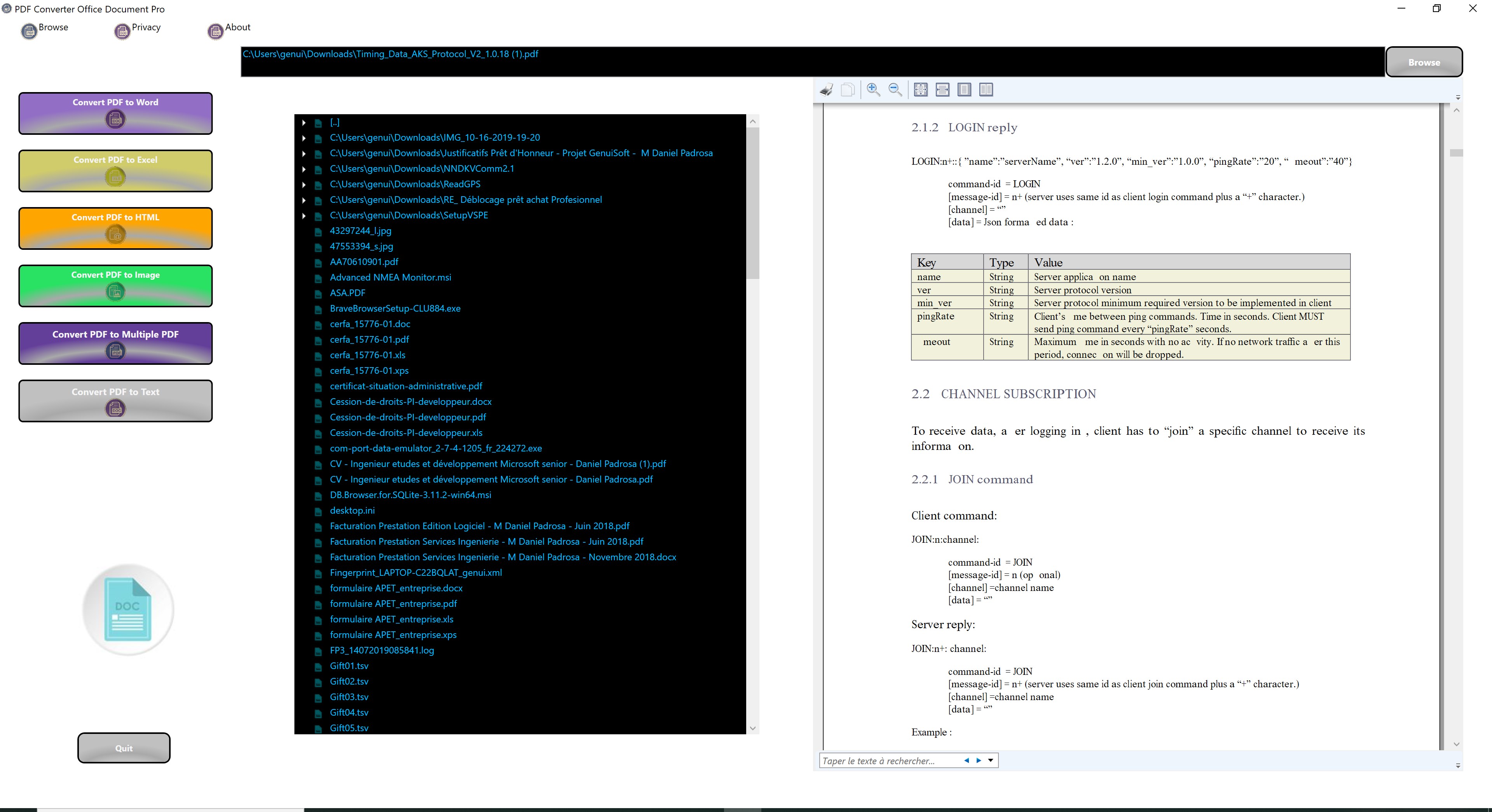Open search options dropdown arrow

pyautogui.click(x=990, y=760)
